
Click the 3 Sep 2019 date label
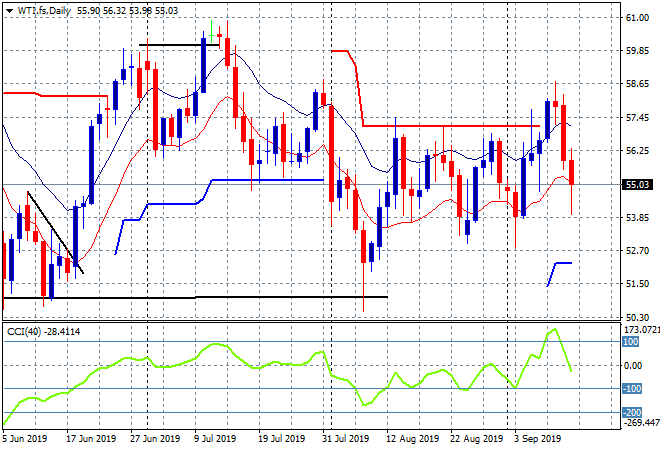538,439
